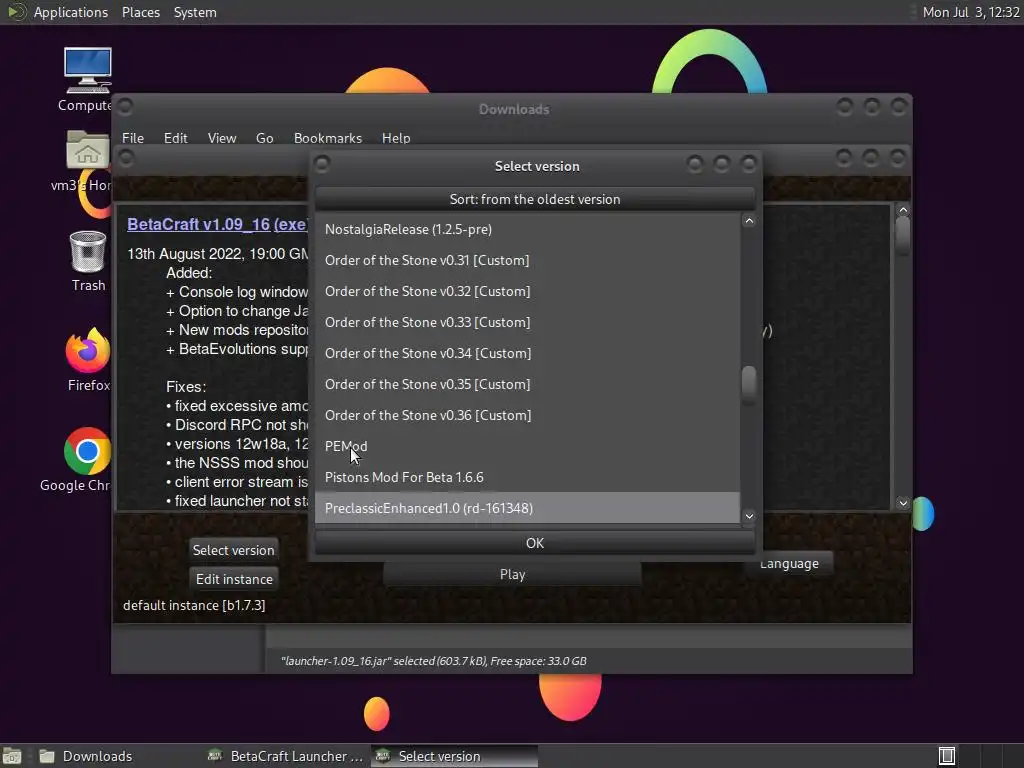This screenshot has width=1024, height=768.
Task: Select PreclassicEnhanced1.0 (rd-161348) entry
Action: coord(527,508)
